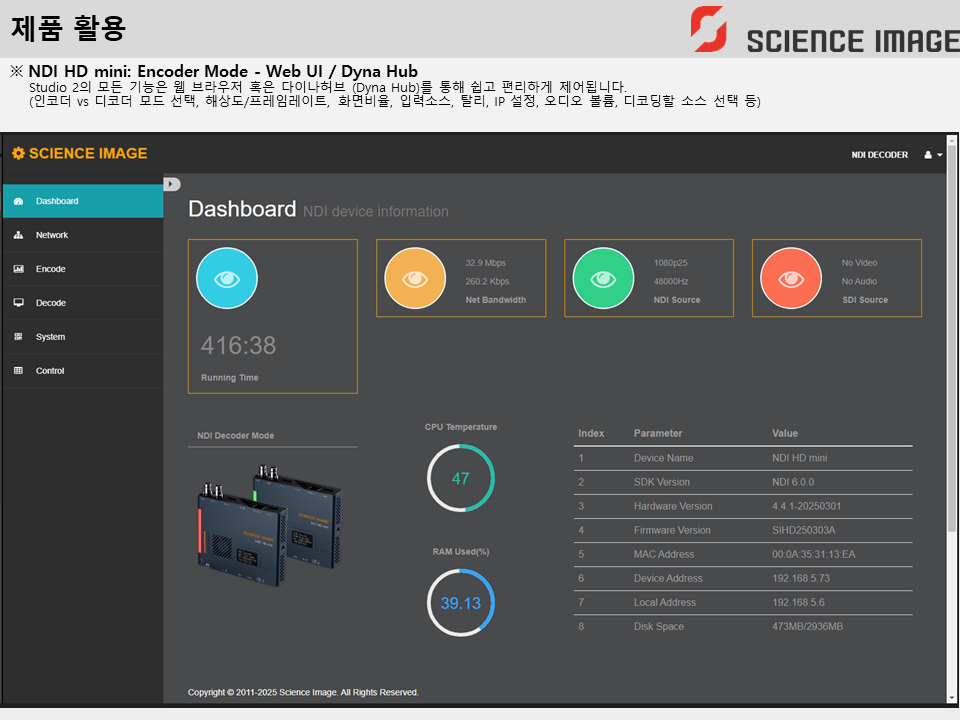Click the orange eye icon for Net Bandwidth
The width and height of the screenshot is (960, 720).
(x=415, y=279)
